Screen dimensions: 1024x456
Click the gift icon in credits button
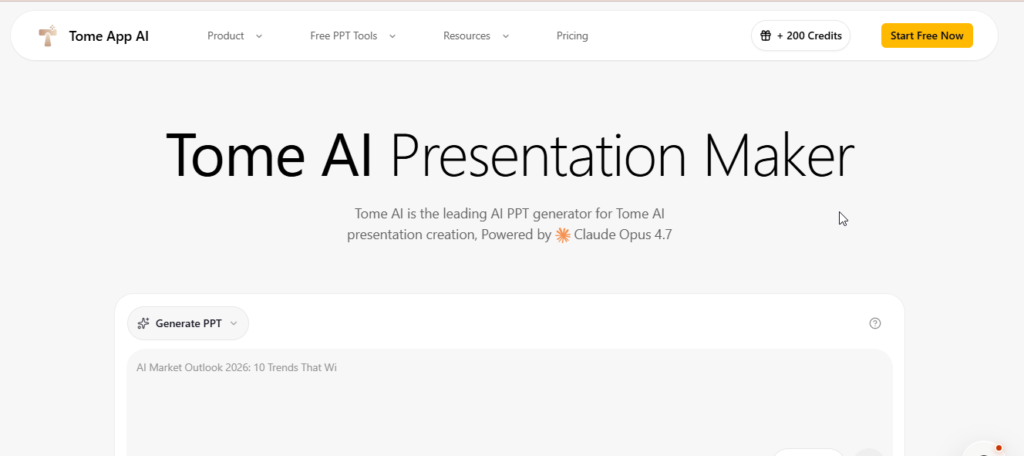click(x=766, y=36)
